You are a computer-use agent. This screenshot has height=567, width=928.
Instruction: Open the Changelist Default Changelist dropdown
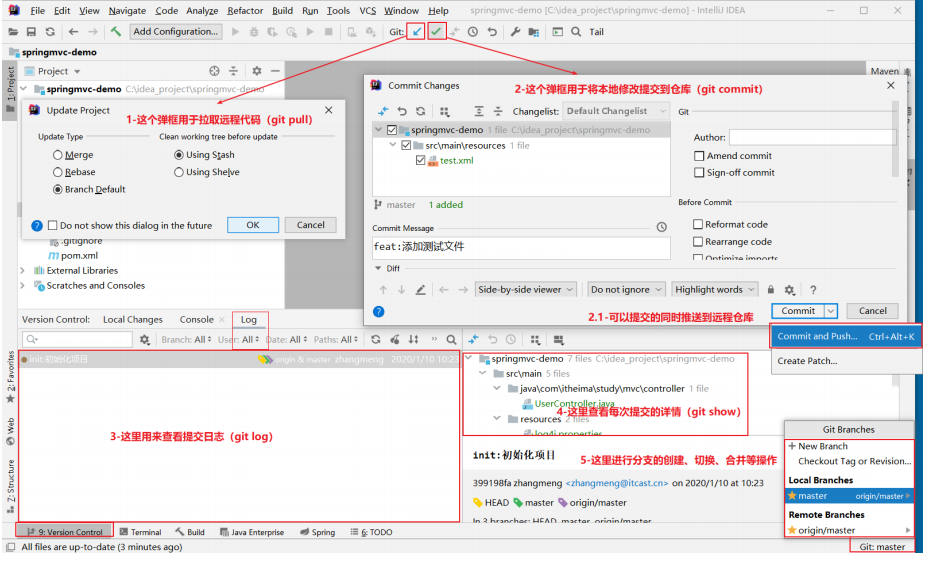(616, 111)
